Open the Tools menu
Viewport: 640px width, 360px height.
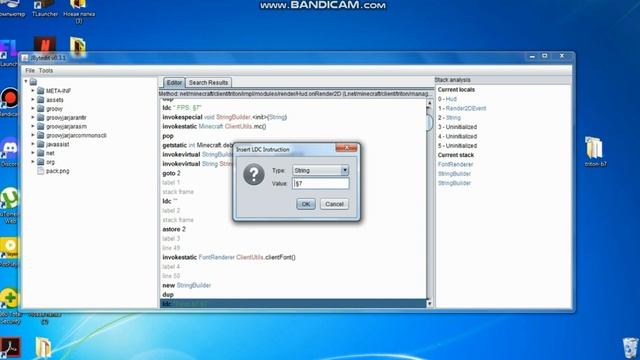tap(46, 71)
